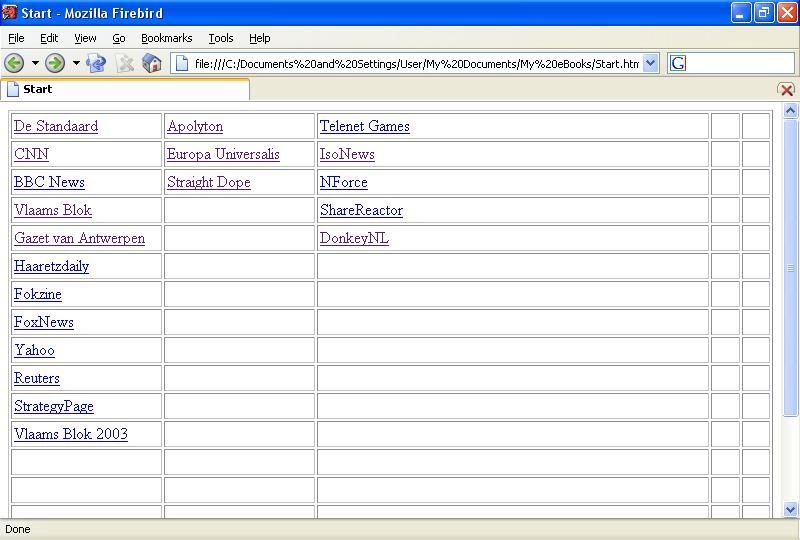This screenshot has height=540, width=800.
Task: Click the Back navigation arrow
Action: coord(14,63)
